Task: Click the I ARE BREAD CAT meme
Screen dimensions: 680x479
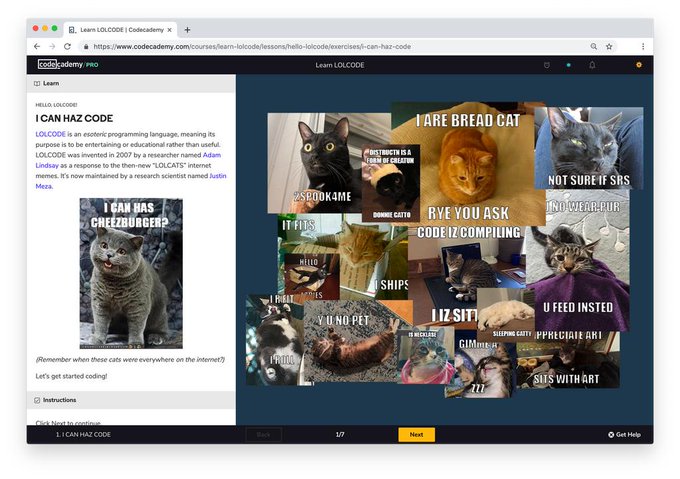Action: click(473, 163)
